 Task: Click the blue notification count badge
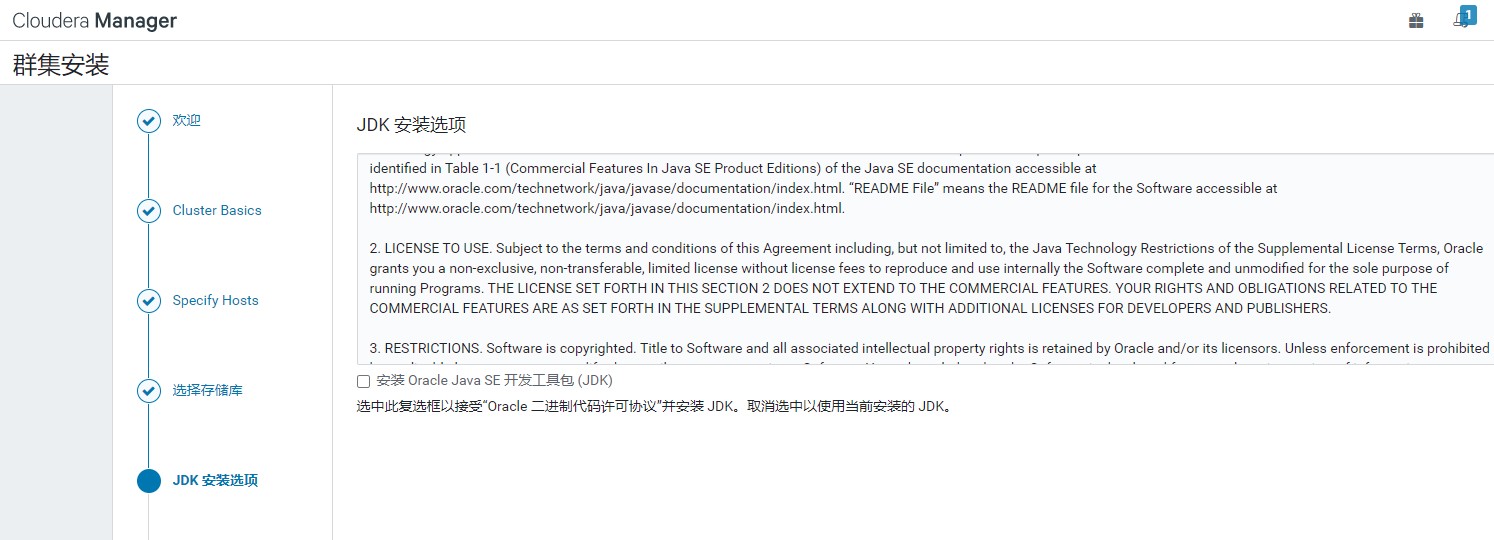pos(1468,15)
